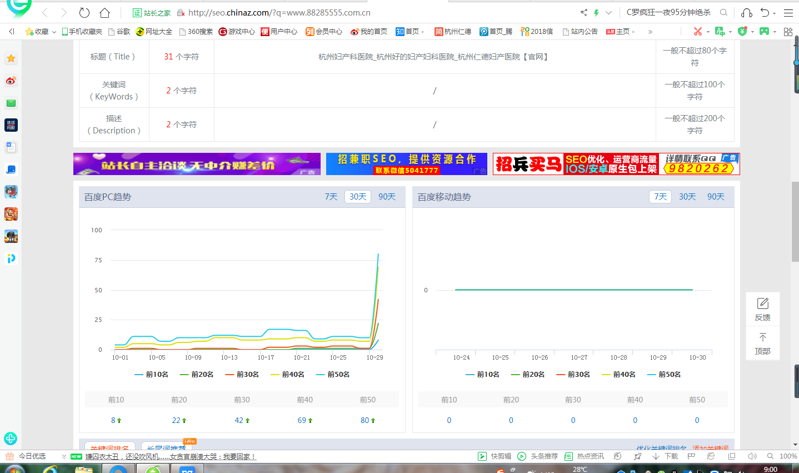
Task: Select 90天 tab in 百度PC趋势
Action: click(387, 196)
